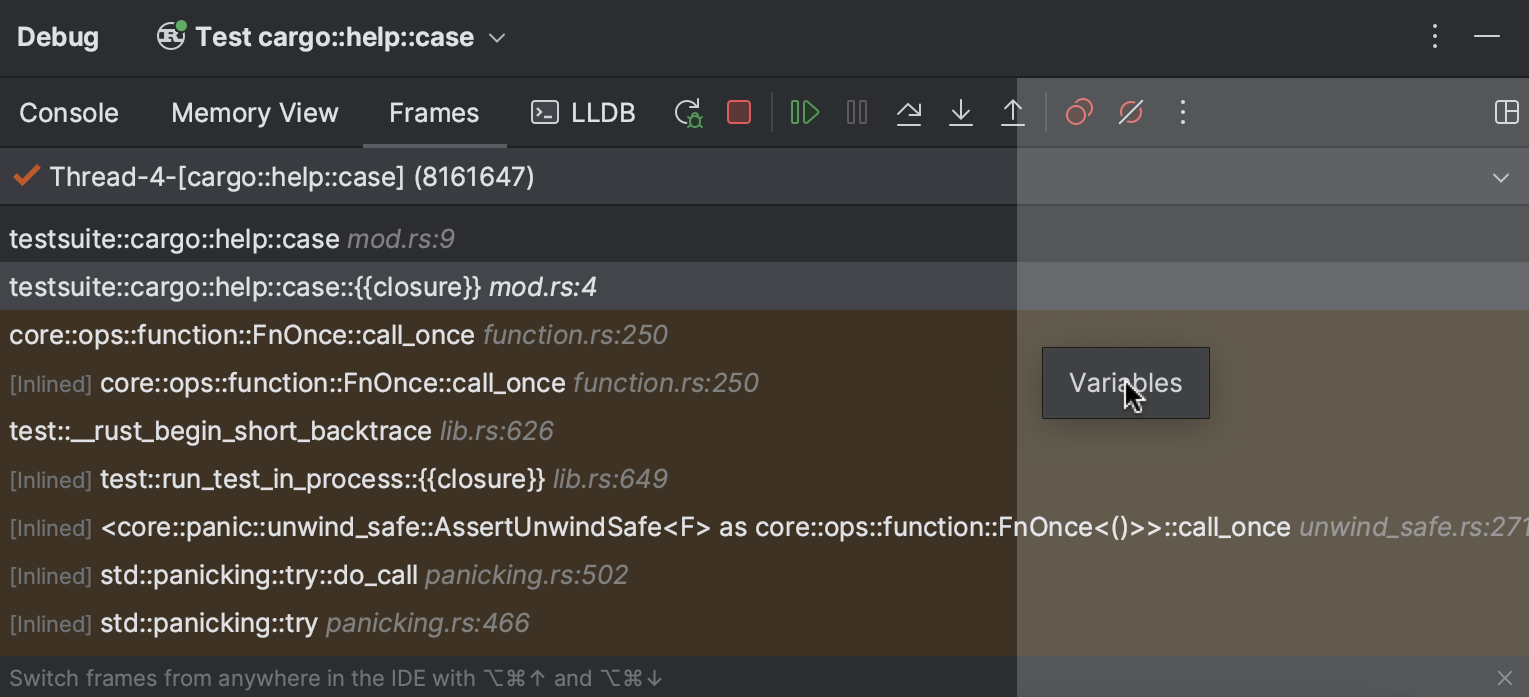Step out of the current frame
This screenshot has width=1529, height=697.
[1013, 112]
